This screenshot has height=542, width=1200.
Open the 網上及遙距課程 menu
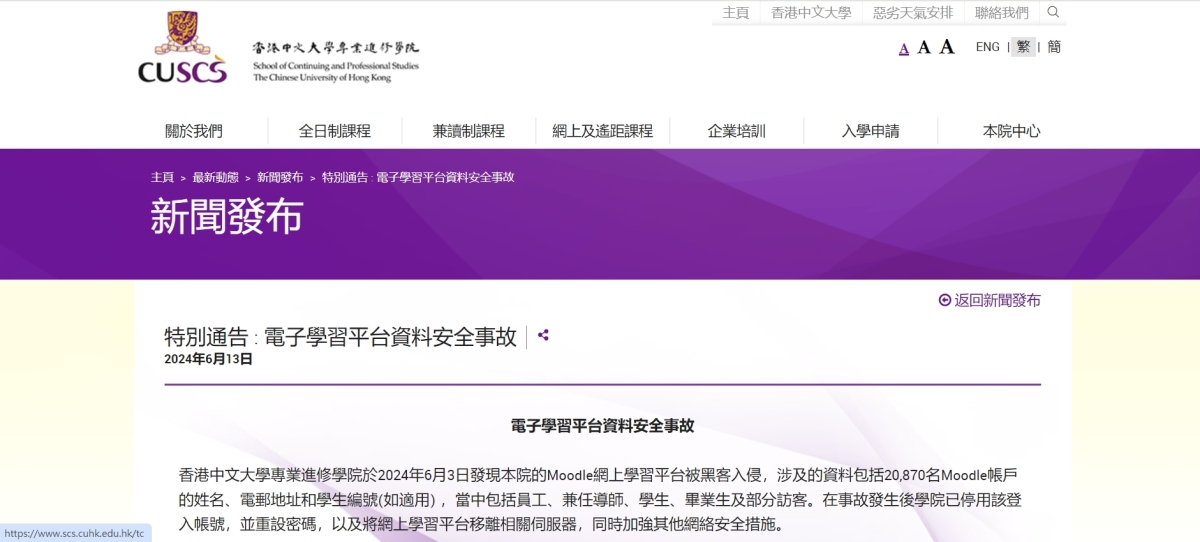click(602, 131)
